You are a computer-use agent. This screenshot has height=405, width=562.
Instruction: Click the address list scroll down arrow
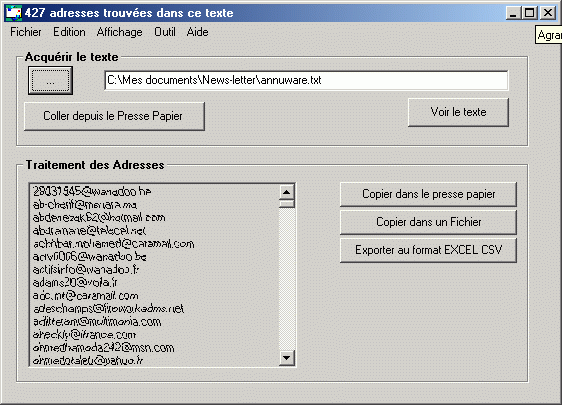pos(286,358)
